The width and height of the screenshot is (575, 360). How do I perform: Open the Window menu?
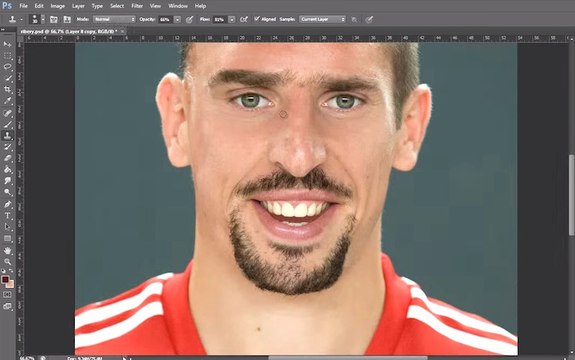click(x=178, y=6)
